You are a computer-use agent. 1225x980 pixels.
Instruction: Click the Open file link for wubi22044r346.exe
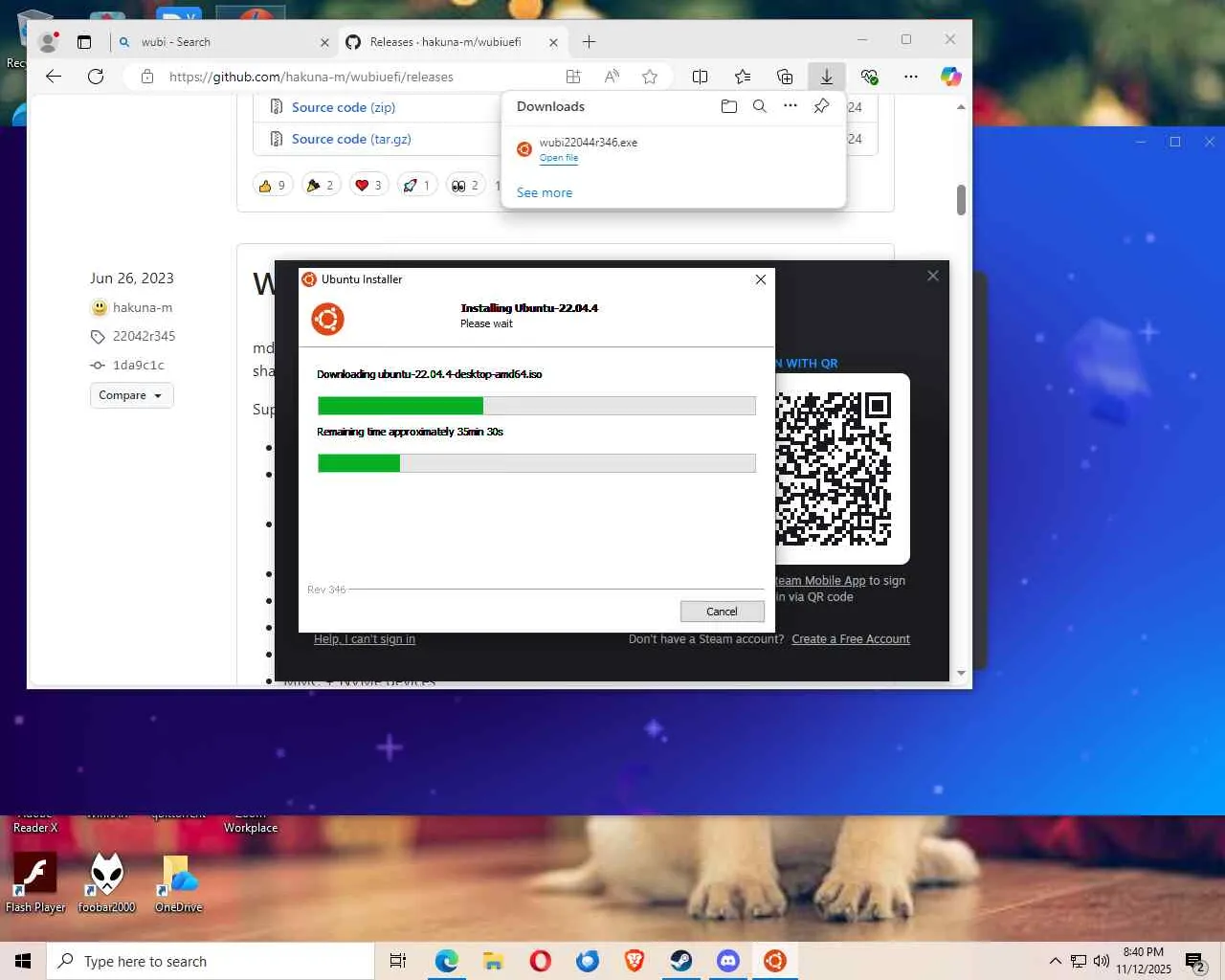click(x=559, y=158)
